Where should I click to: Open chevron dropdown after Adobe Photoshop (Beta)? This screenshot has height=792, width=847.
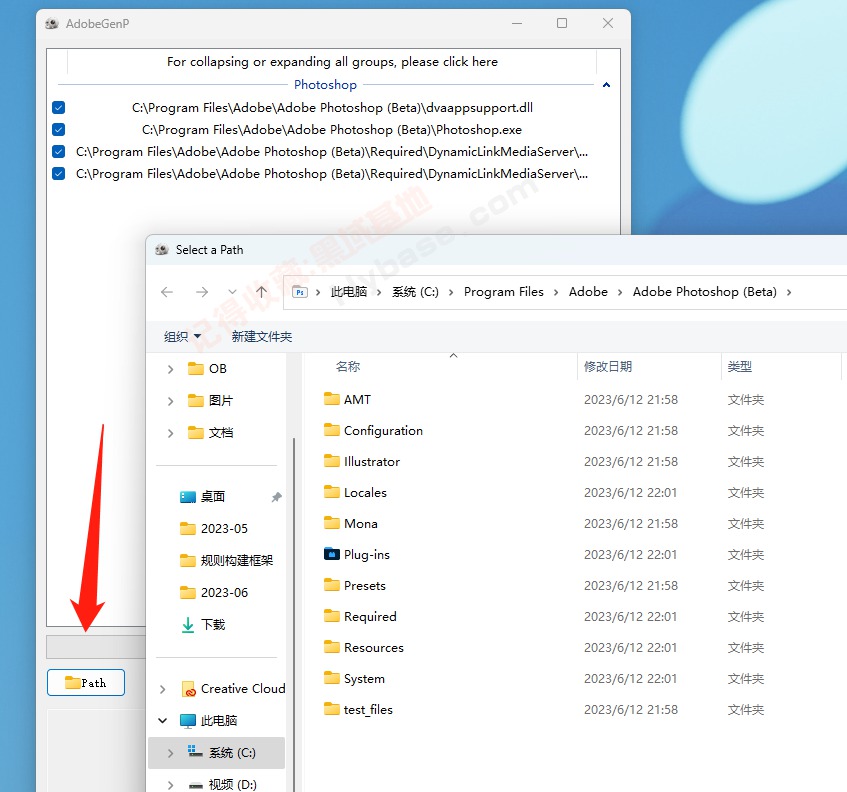(789, 292)
